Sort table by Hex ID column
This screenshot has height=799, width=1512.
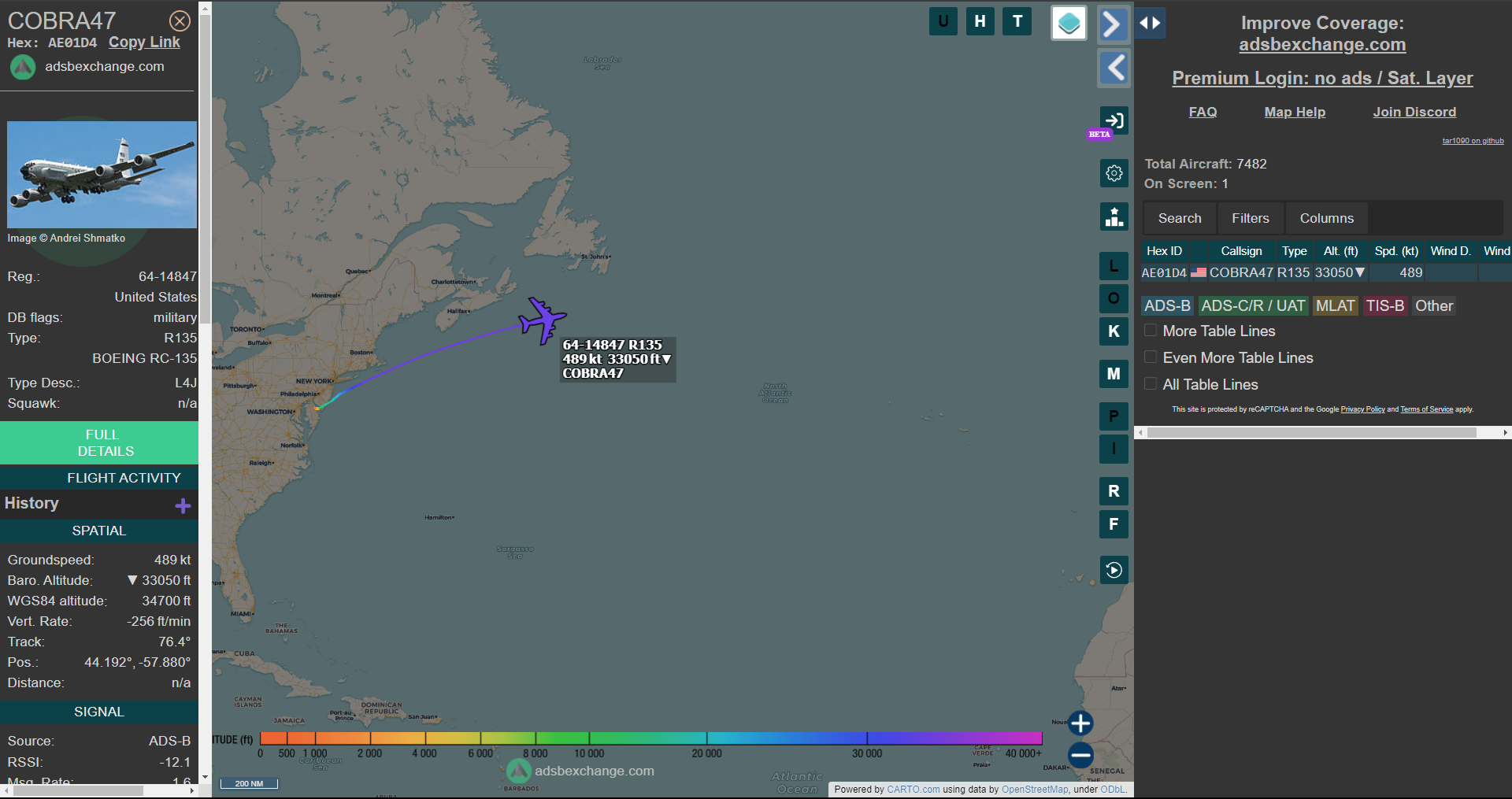click(1164, 251)
